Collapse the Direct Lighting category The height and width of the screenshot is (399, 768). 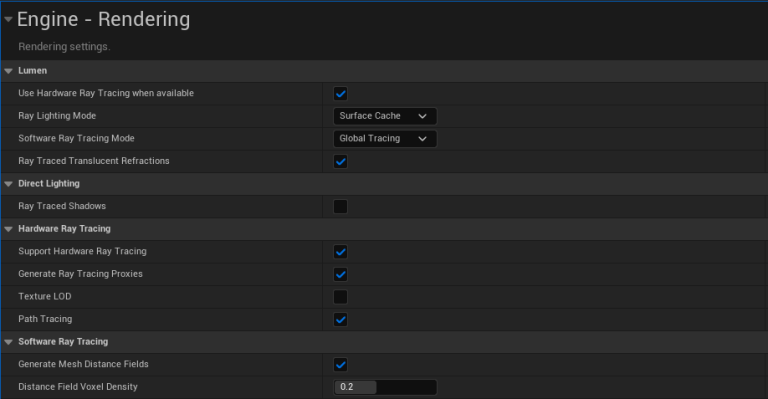pyautogui.click(x=8, y=184)
